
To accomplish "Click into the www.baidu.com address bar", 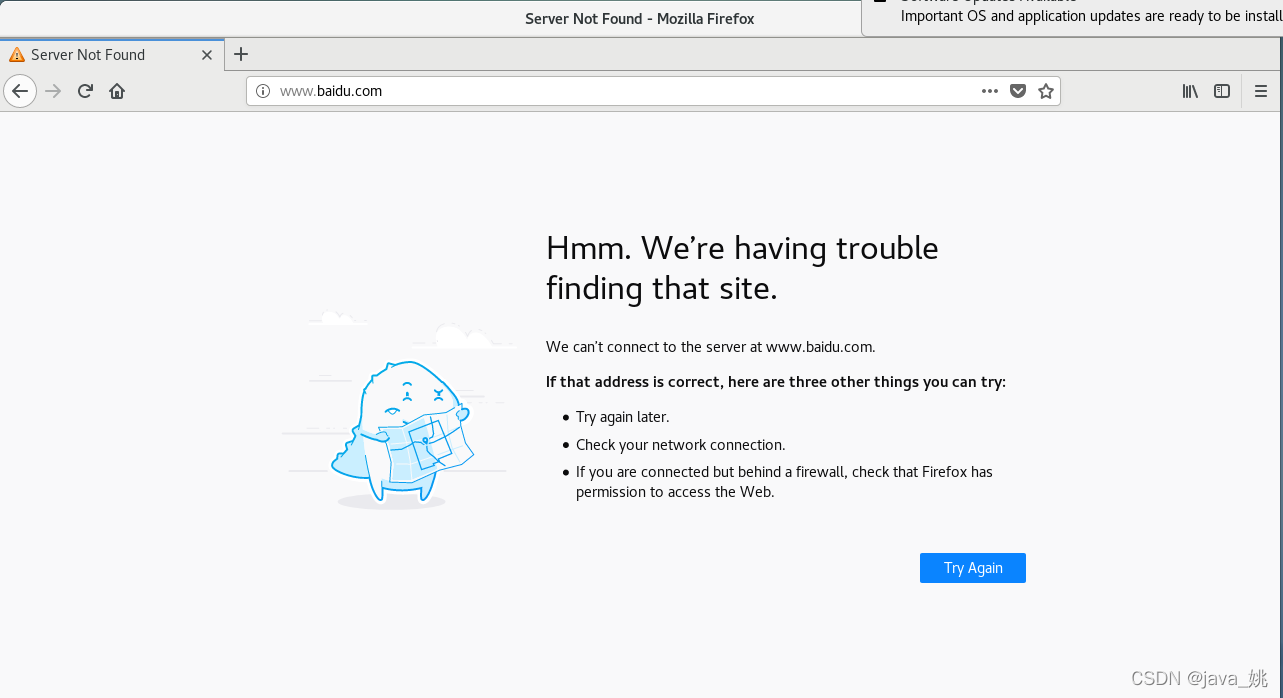I will click(653, 91).
